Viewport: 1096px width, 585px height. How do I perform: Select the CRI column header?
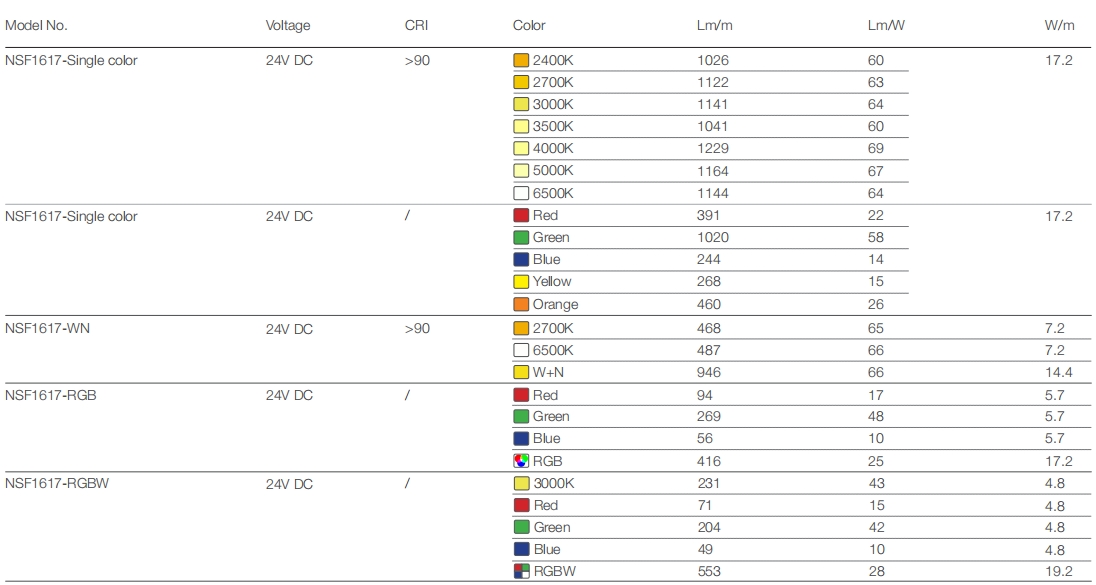pos(416,25)
